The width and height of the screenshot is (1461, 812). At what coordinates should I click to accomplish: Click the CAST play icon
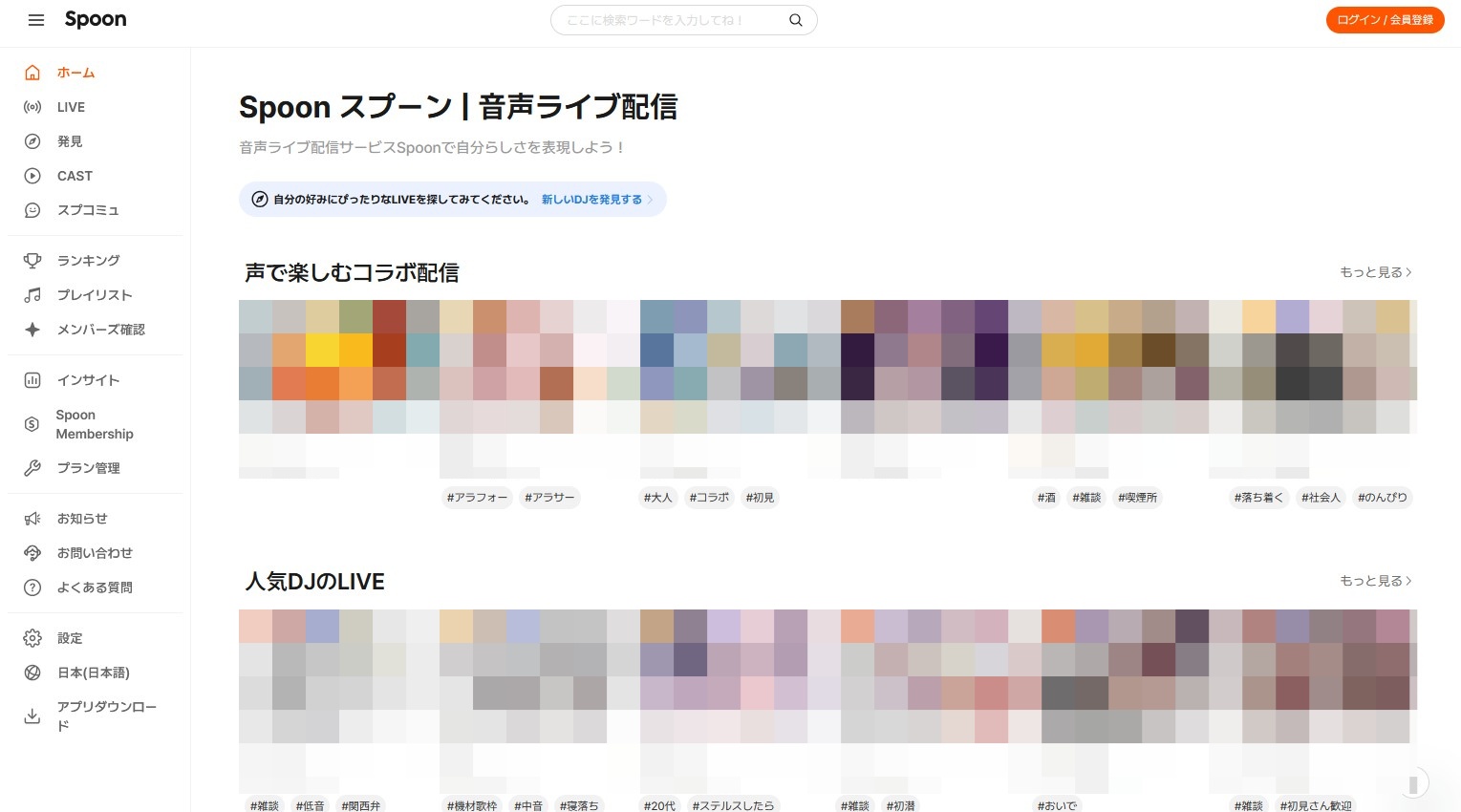point(32,176)
